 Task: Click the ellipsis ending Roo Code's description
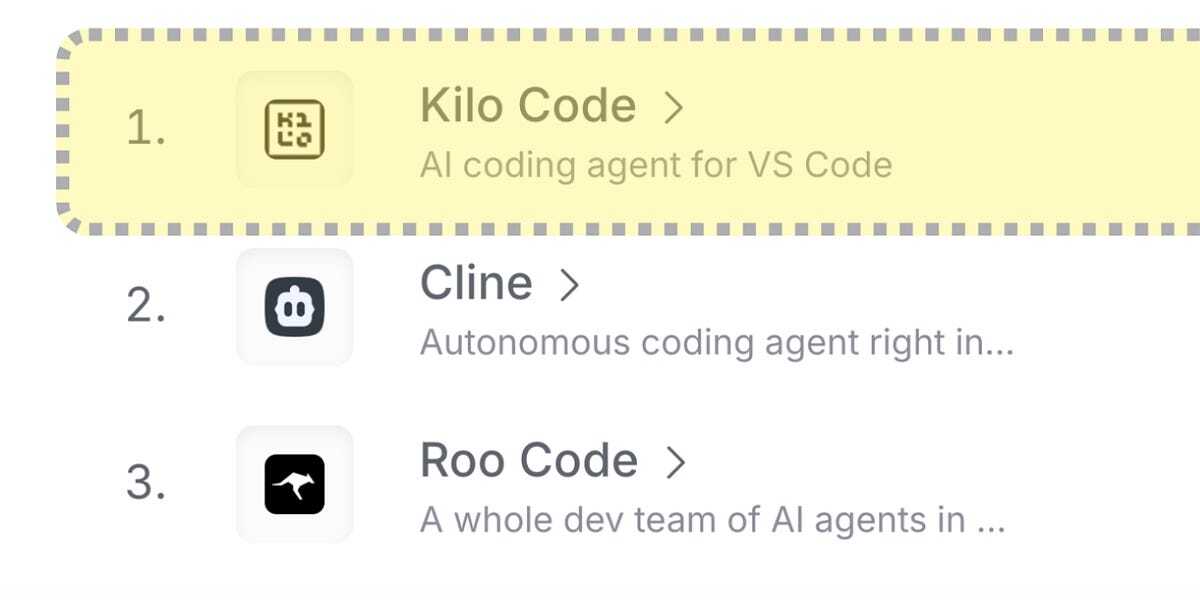[x=989, y=530]
